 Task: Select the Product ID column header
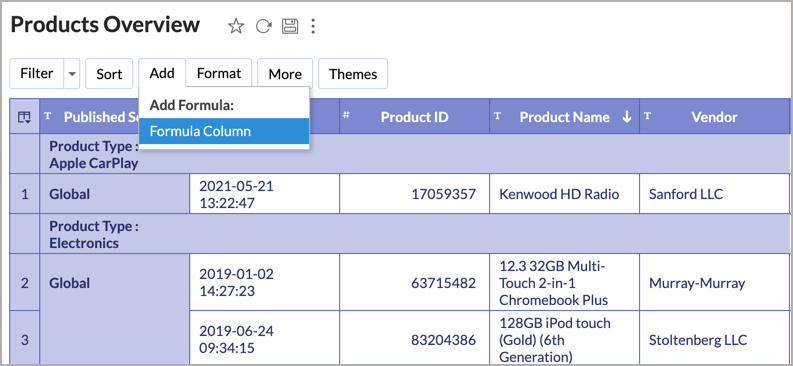(414, 117)
